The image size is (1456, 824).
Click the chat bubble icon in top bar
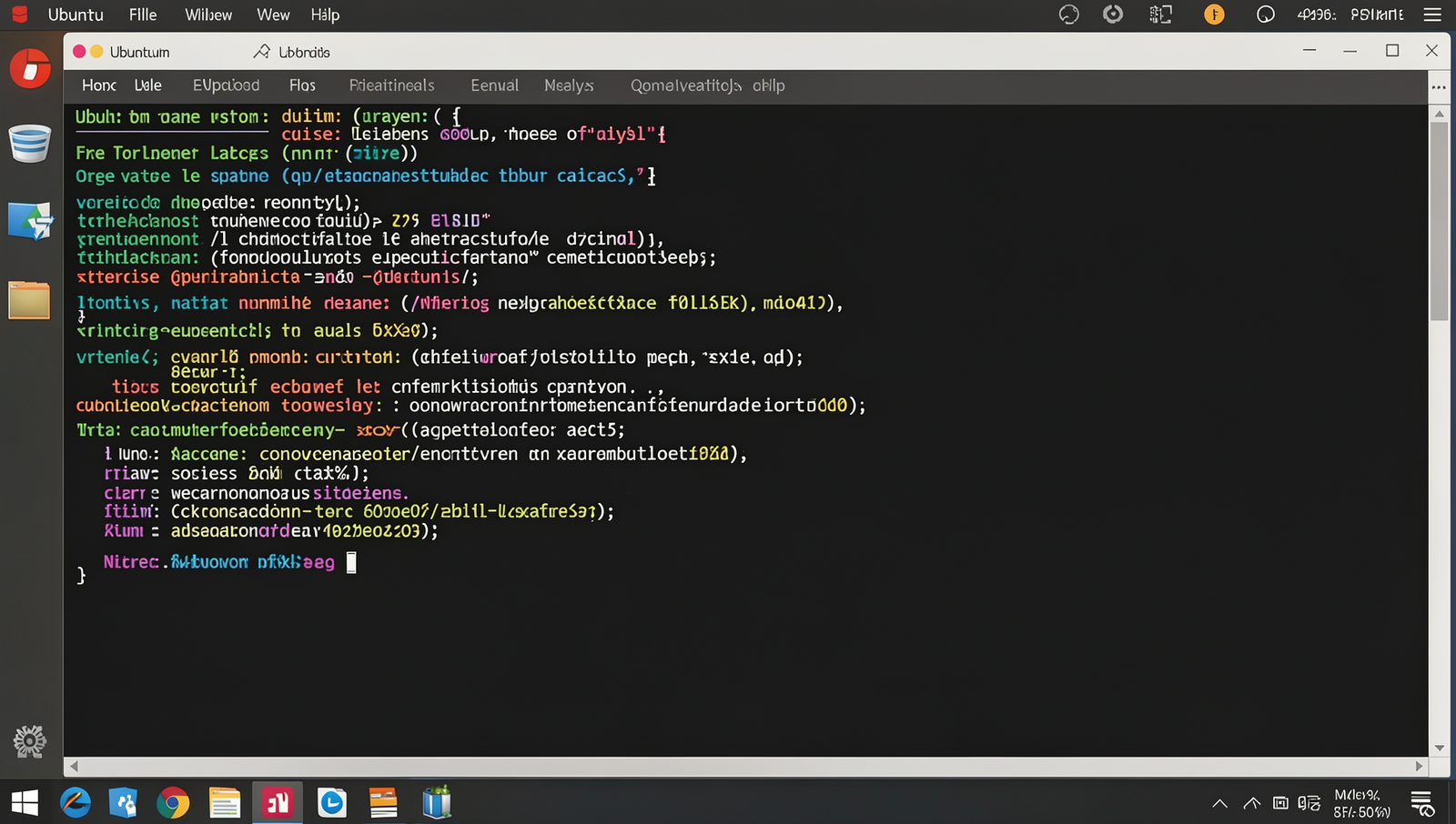[1068, 15]
